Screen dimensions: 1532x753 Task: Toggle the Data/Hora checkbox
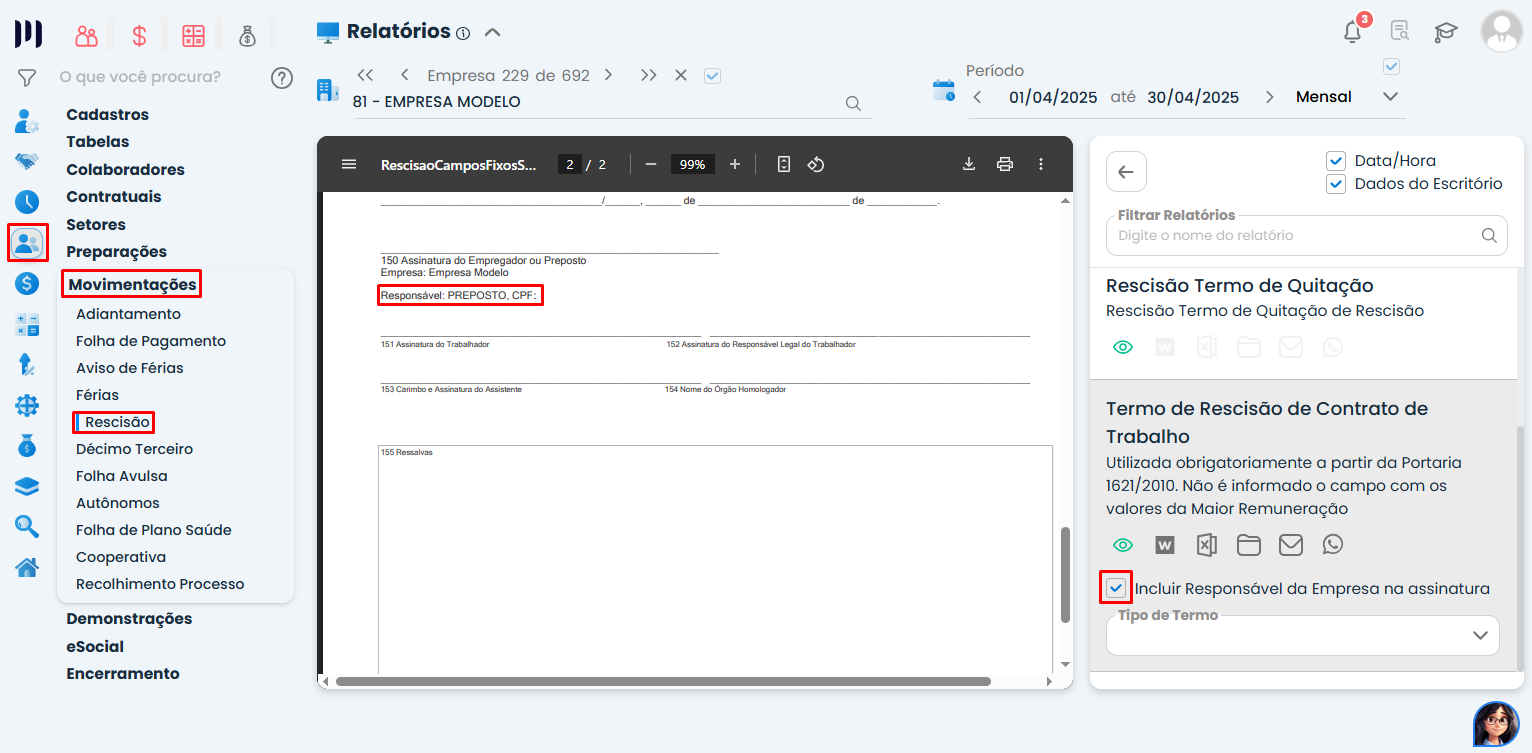coord(1335,160)
